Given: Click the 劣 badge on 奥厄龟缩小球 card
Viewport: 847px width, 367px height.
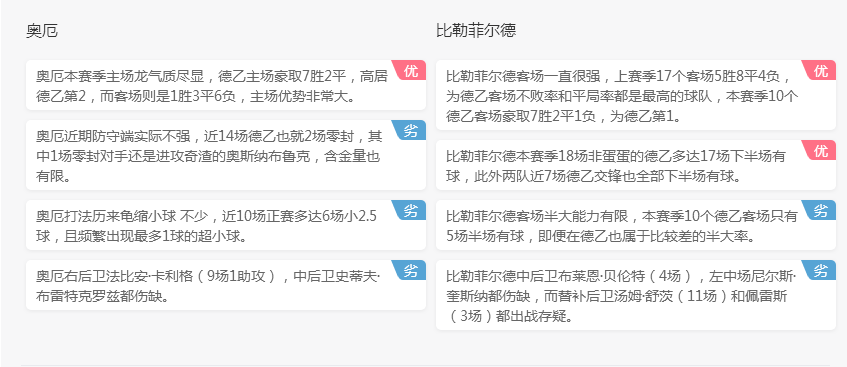Looking at the screenshot, I should (411, 210).
